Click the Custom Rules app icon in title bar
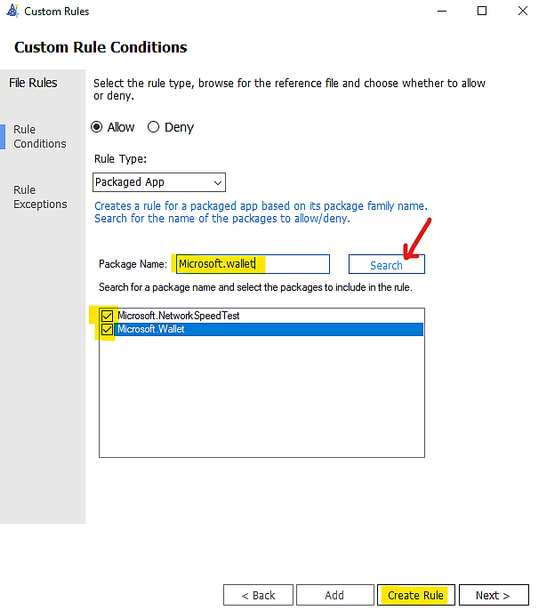Image resolution: width=539 pixels, height=610 pixels. coord(12,11)
